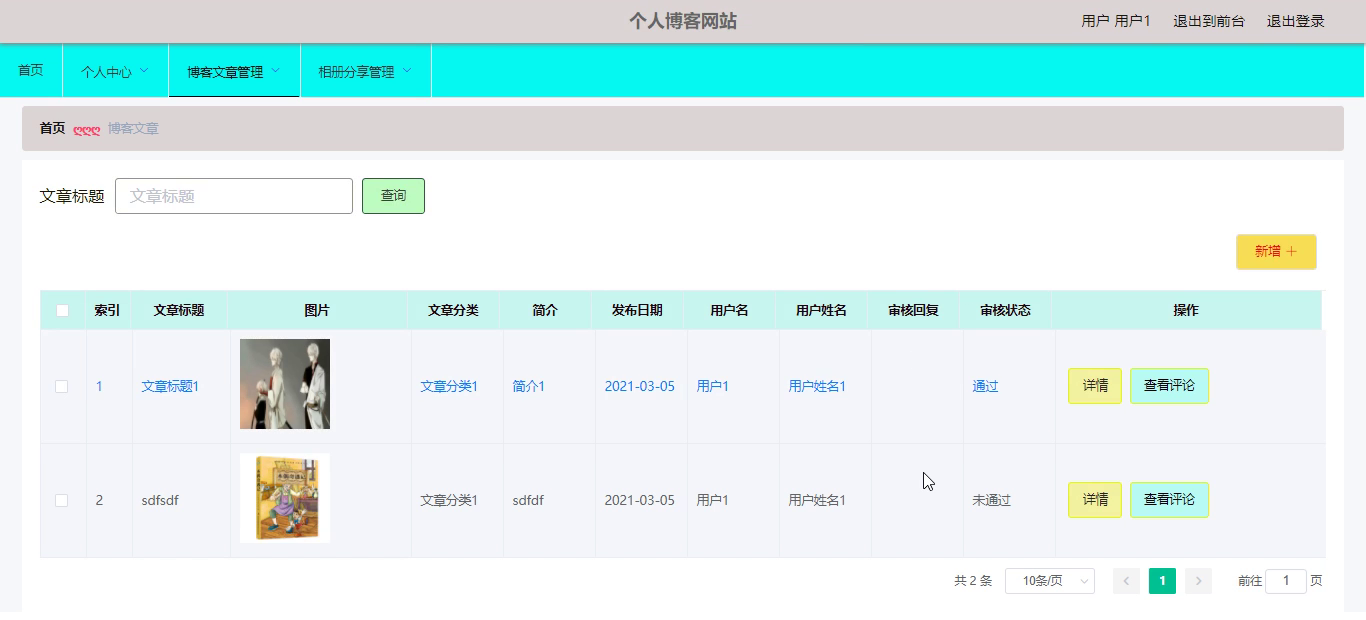Click 详情 for the sdfsdf row
This screenshot has height=620, width=1366.
coord(1095,500)
